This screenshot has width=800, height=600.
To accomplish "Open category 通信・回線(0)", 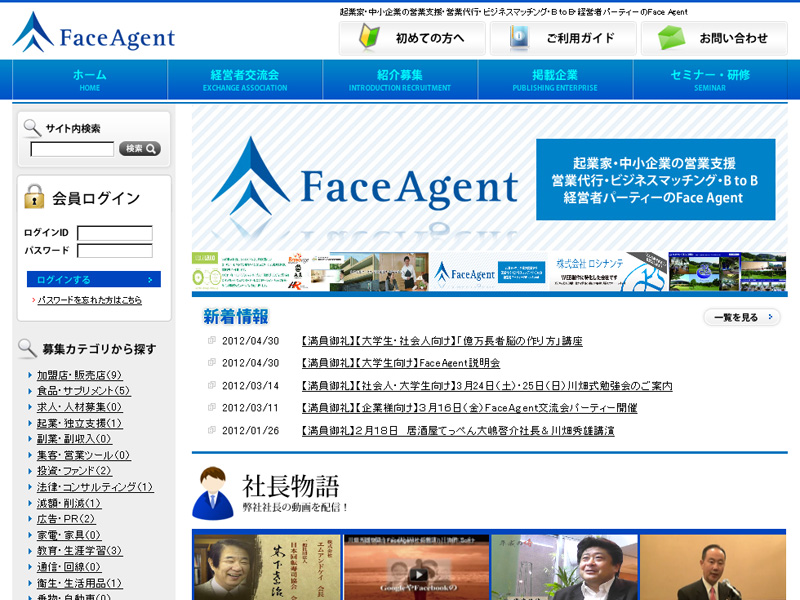I will point(69,567).
